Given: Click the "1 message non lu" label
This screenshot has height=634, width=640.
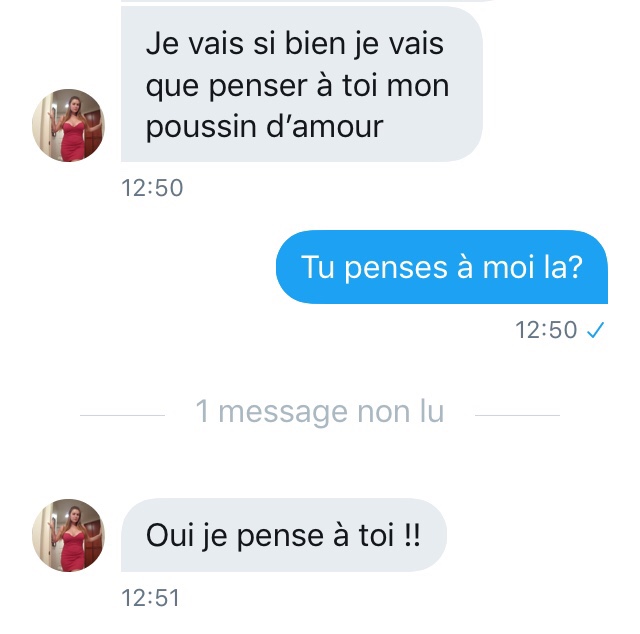Looking at the screenshot, I should [x=320, y=411].
